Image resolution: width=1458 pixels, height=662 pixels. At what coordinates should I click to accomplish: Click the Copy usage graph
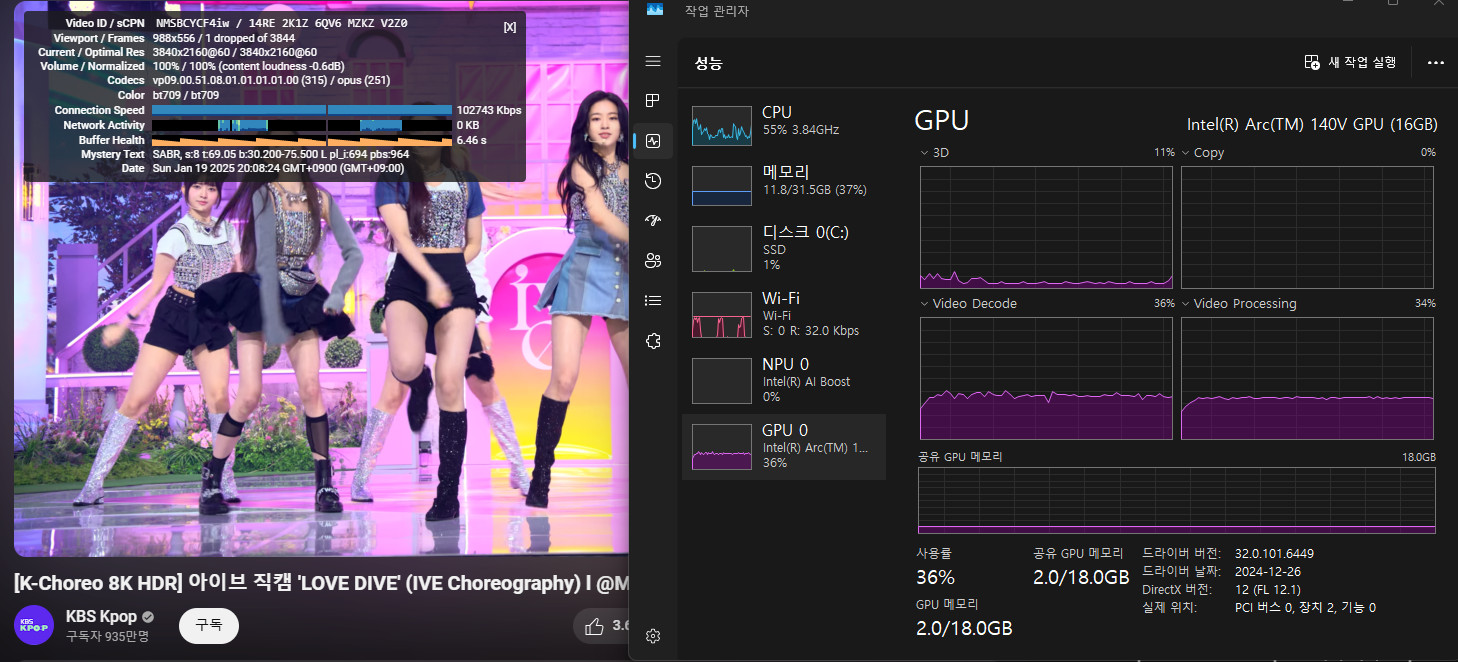click(1307, 227)
